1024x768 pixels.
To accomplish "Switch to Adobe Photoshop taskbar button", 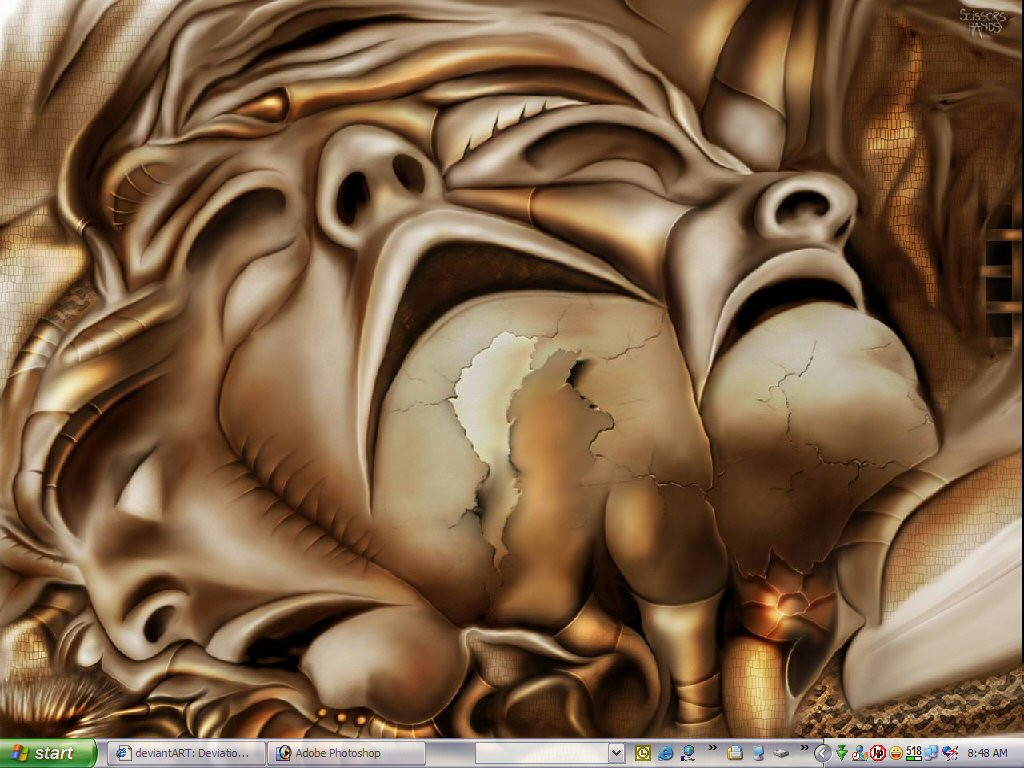I will click(x=346, y=753).
